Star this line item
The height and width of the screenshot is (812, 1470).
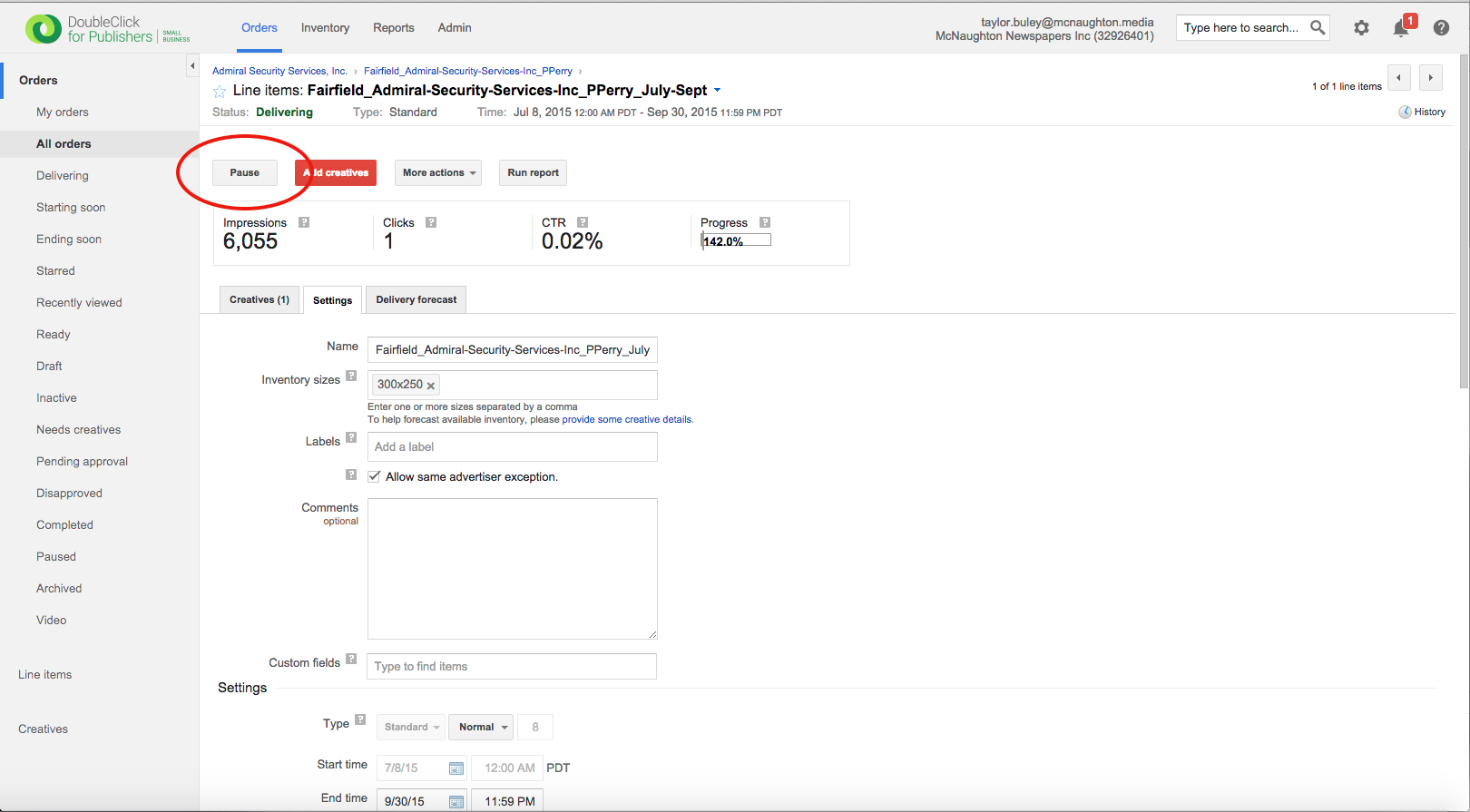point(220,91)
